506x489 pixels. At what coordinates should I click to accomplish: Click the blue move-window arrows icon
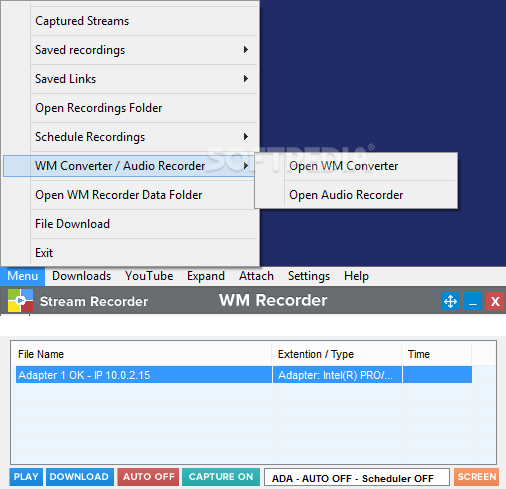pos(450,301)
